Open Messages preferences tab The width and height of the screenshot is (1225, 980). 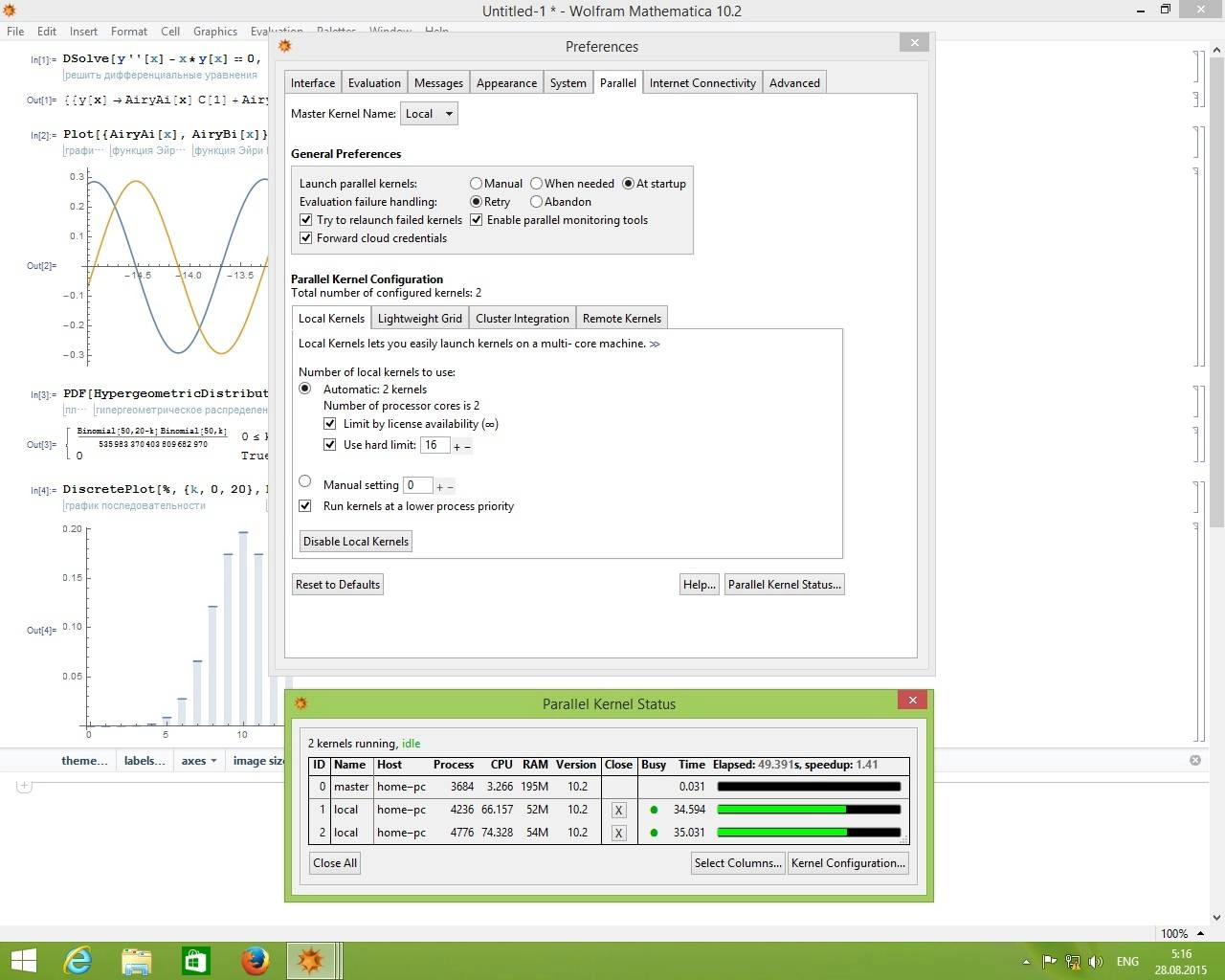[x=439, y=83]
